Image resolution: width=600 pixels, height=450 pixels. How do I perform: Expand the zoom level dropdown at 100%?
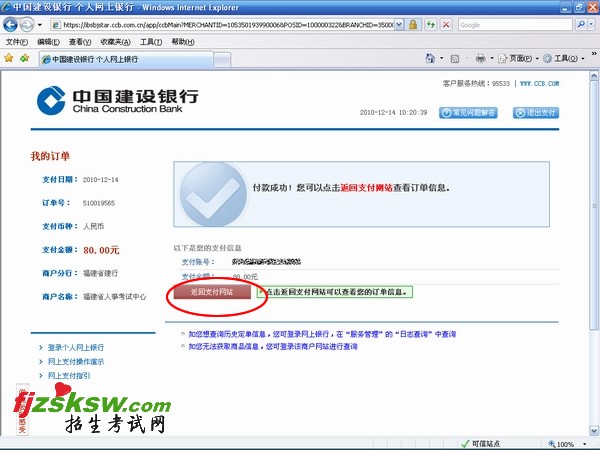point(585,443)
